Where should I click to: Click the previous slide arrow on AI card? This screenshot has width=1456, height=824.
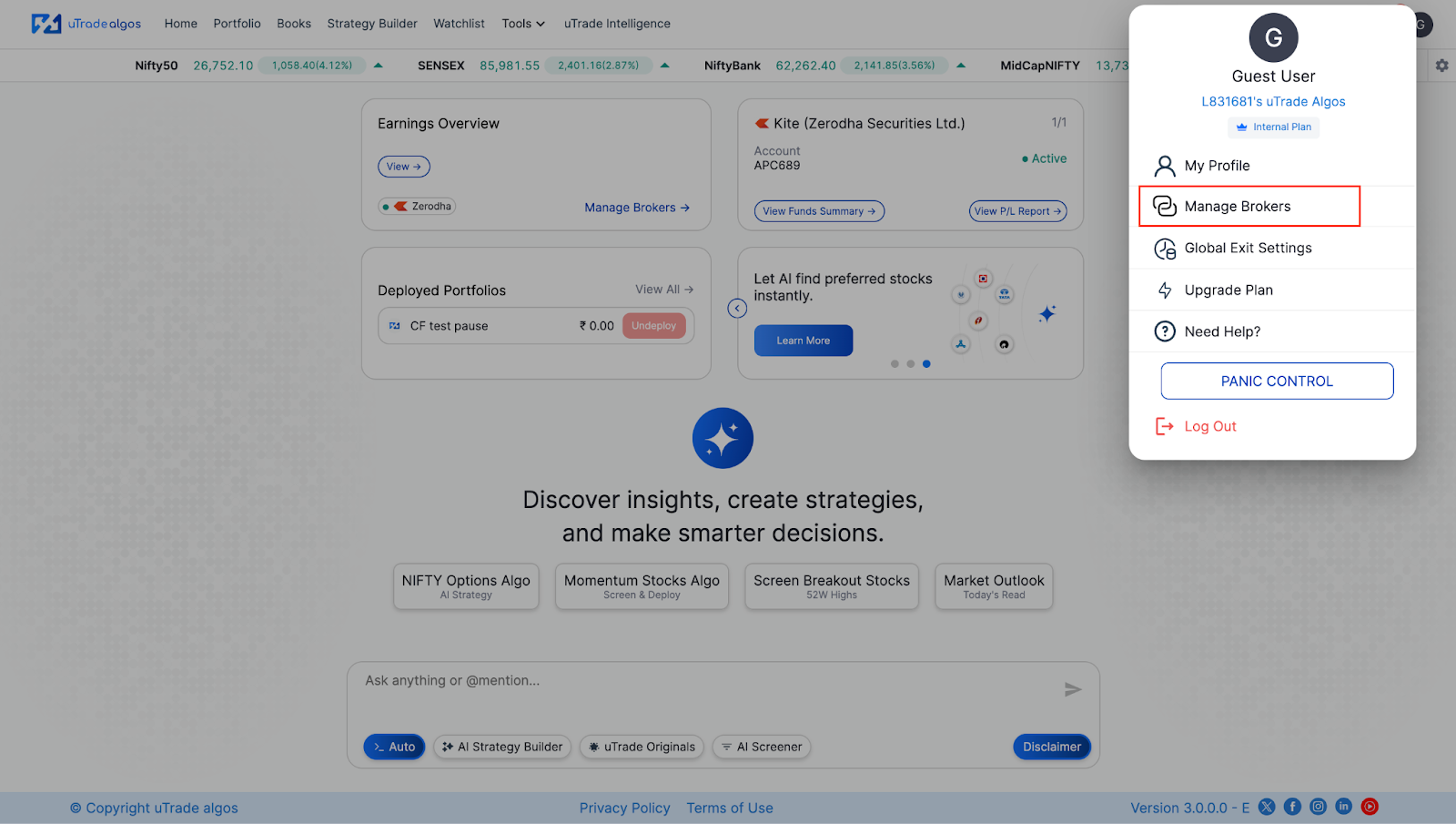click(x=737, y=309)
